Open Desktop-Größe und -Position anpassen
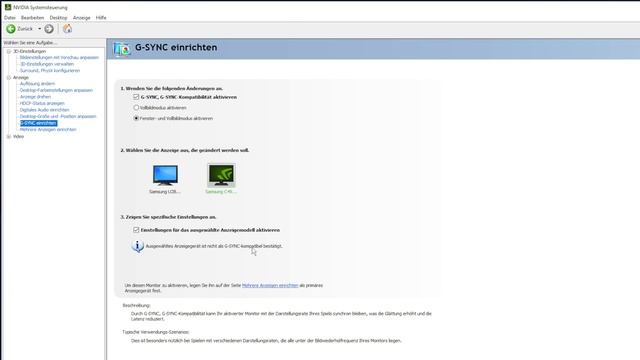The width and height of the screenshot is (640, 360). point(58,116)
